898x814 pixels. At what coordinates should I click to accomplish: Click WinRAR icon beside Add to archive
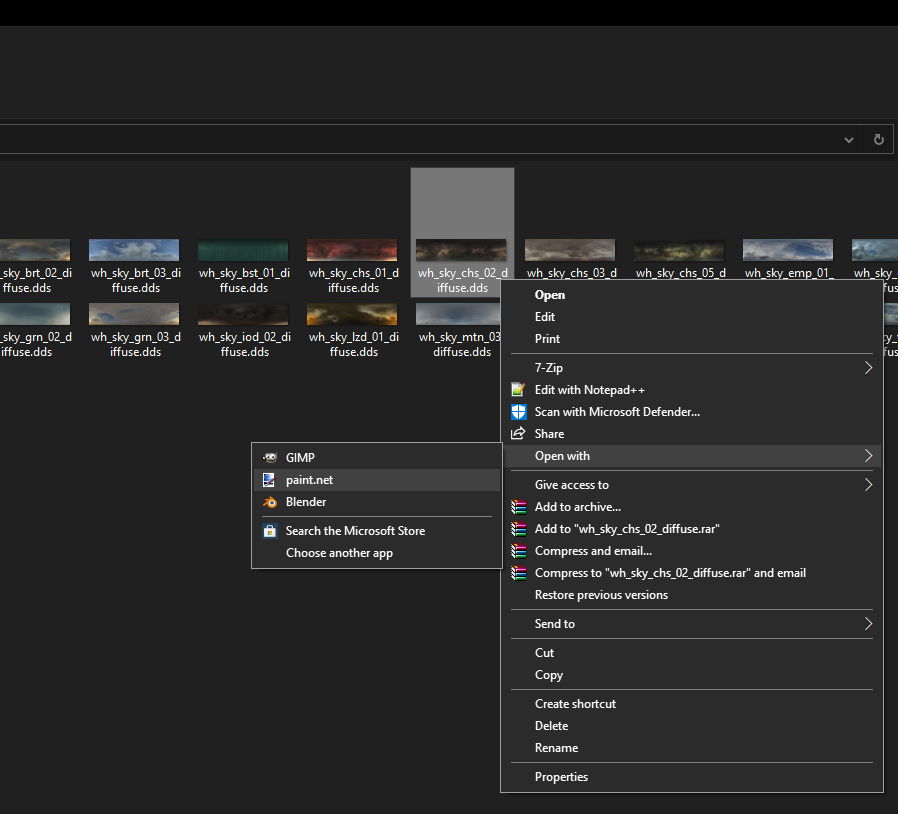tap(519, 507)
